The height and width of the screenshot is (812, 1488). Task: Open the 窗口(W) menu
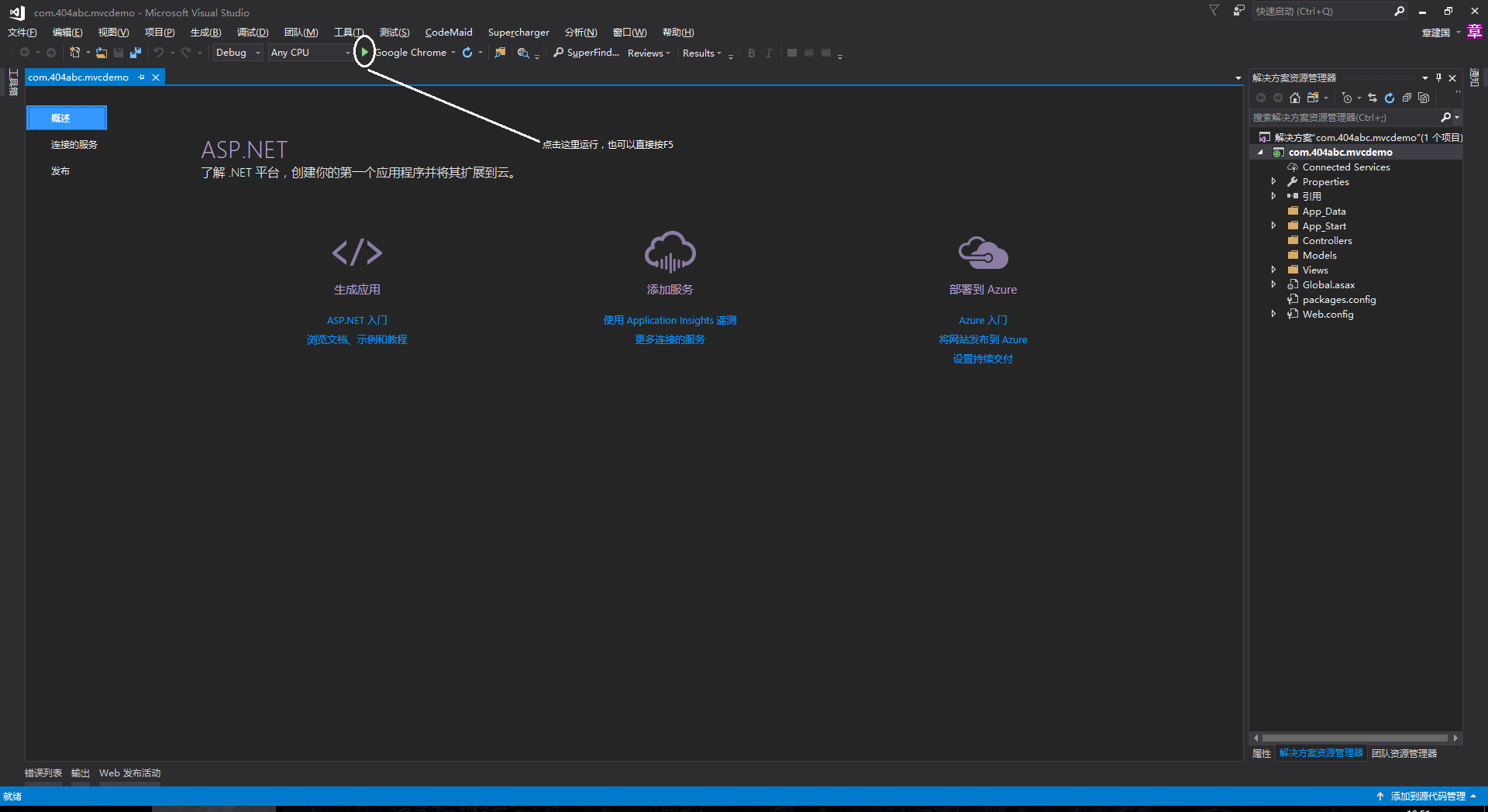pos(629,33)
